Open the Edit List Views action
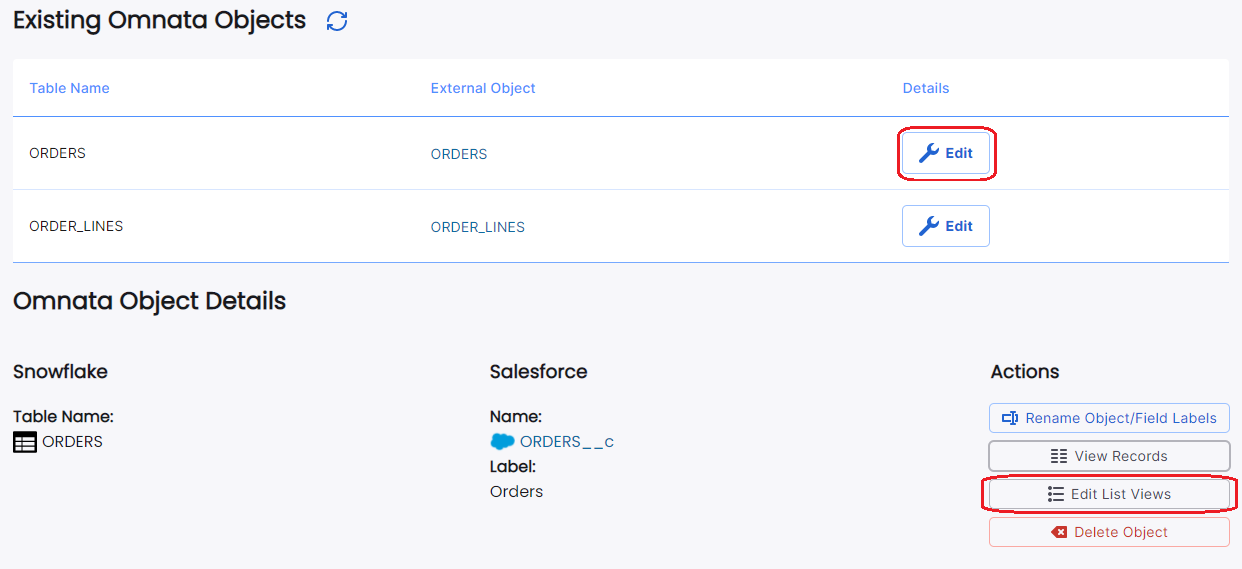1242x569 pixels. 1109,494
